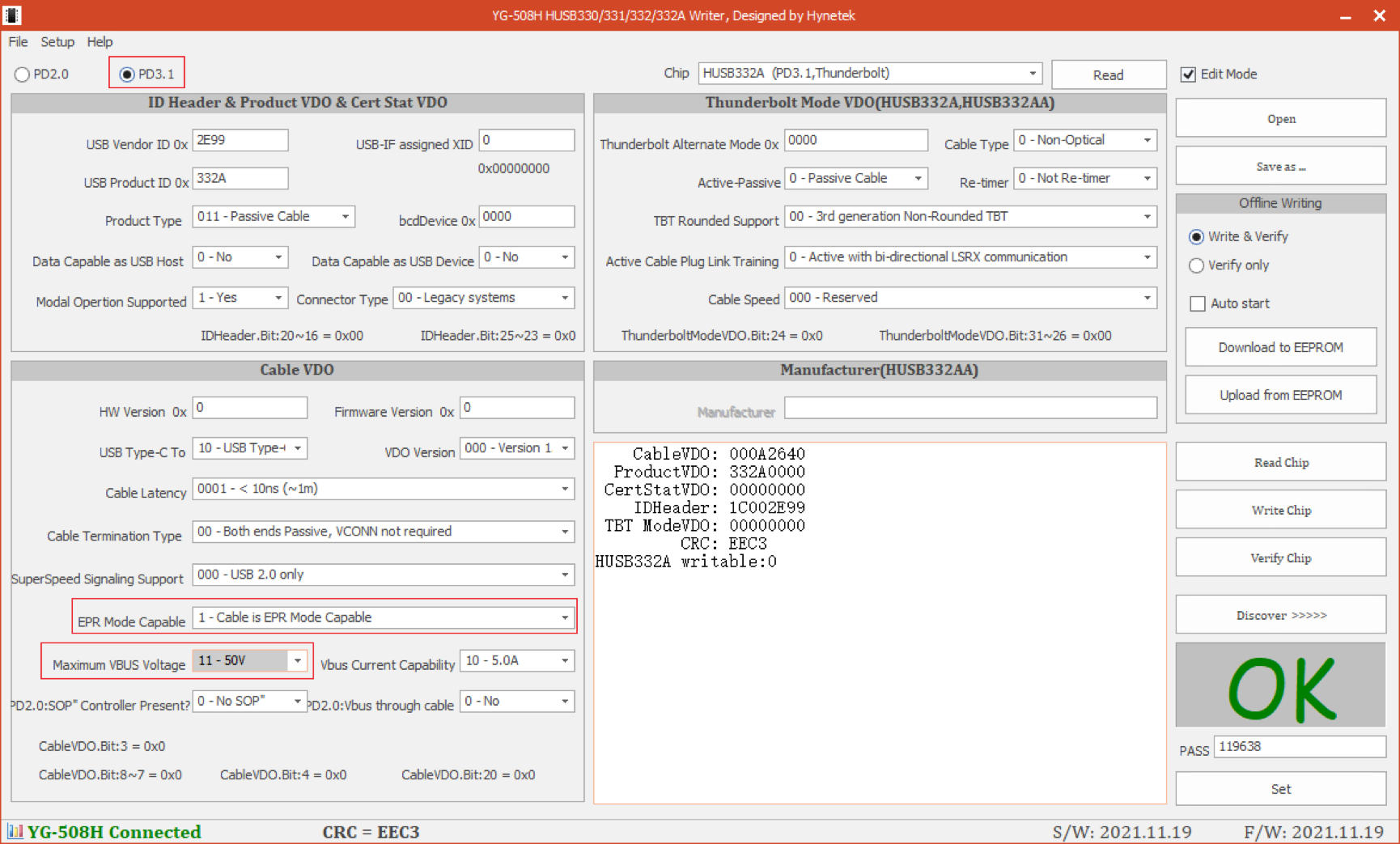Screen dimensions: 1400x844
Task: Expand the Cable Latency dropdown
Action: click(565, 489)
